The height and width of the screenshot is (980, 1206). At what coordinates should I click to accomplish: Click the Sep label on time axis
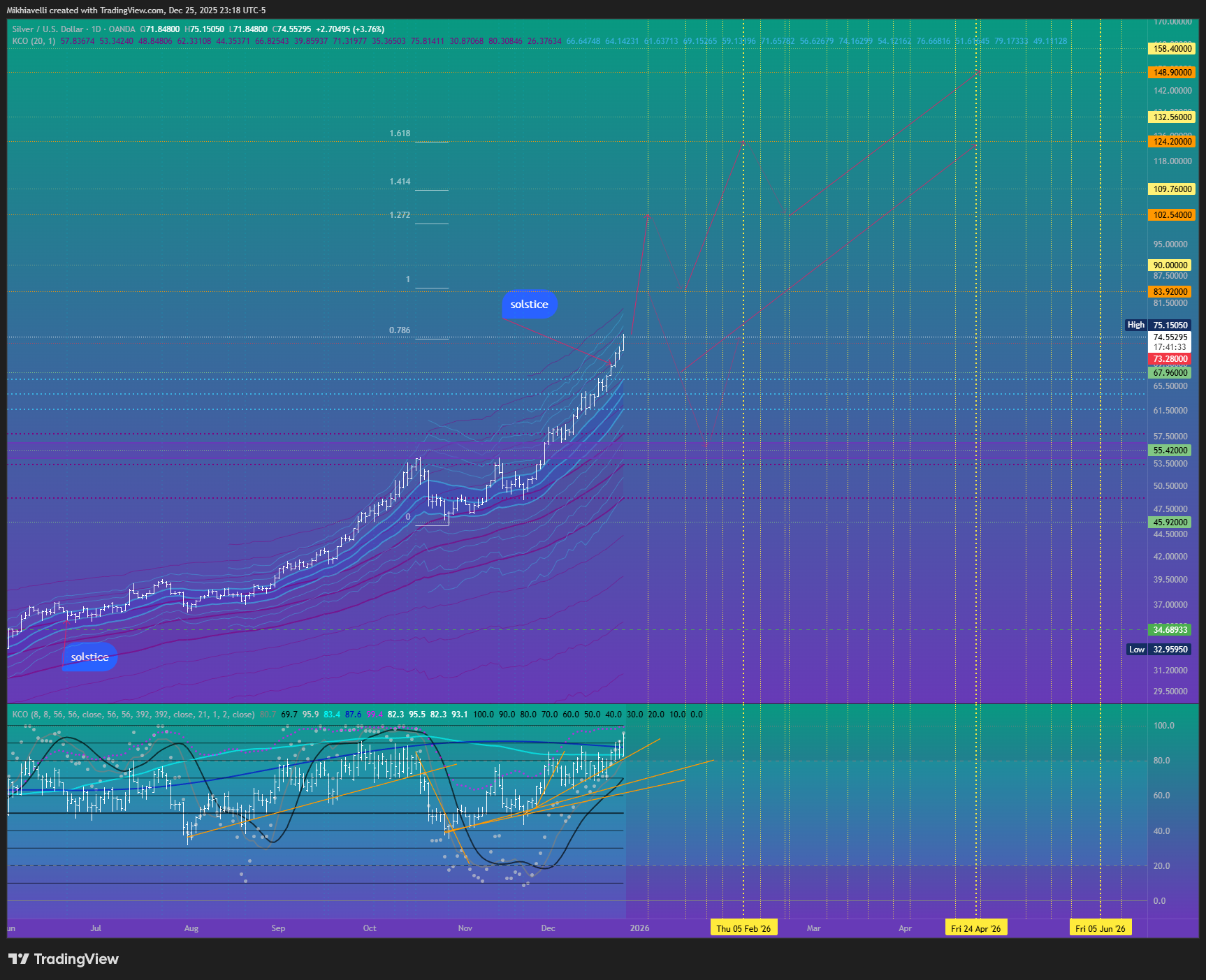coord(278,928)
